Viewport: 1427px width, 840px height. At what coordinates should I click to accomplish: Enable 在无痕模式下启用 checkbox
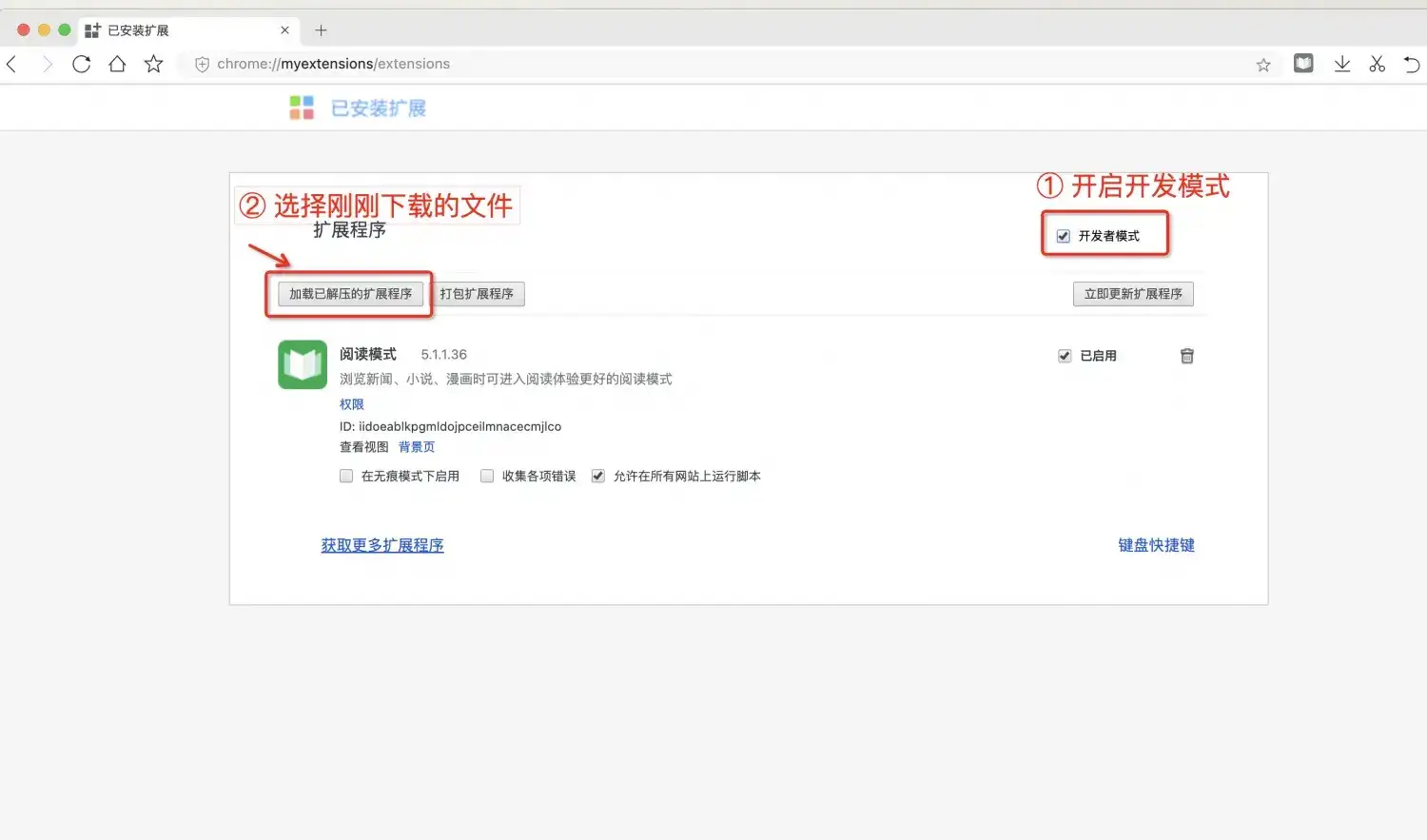(346, 476)
